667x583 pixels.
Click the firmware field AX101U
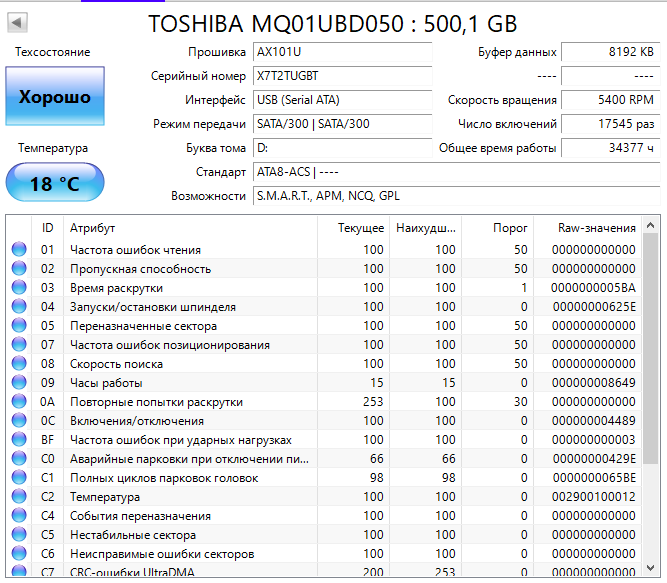click(x=340, y=52)
